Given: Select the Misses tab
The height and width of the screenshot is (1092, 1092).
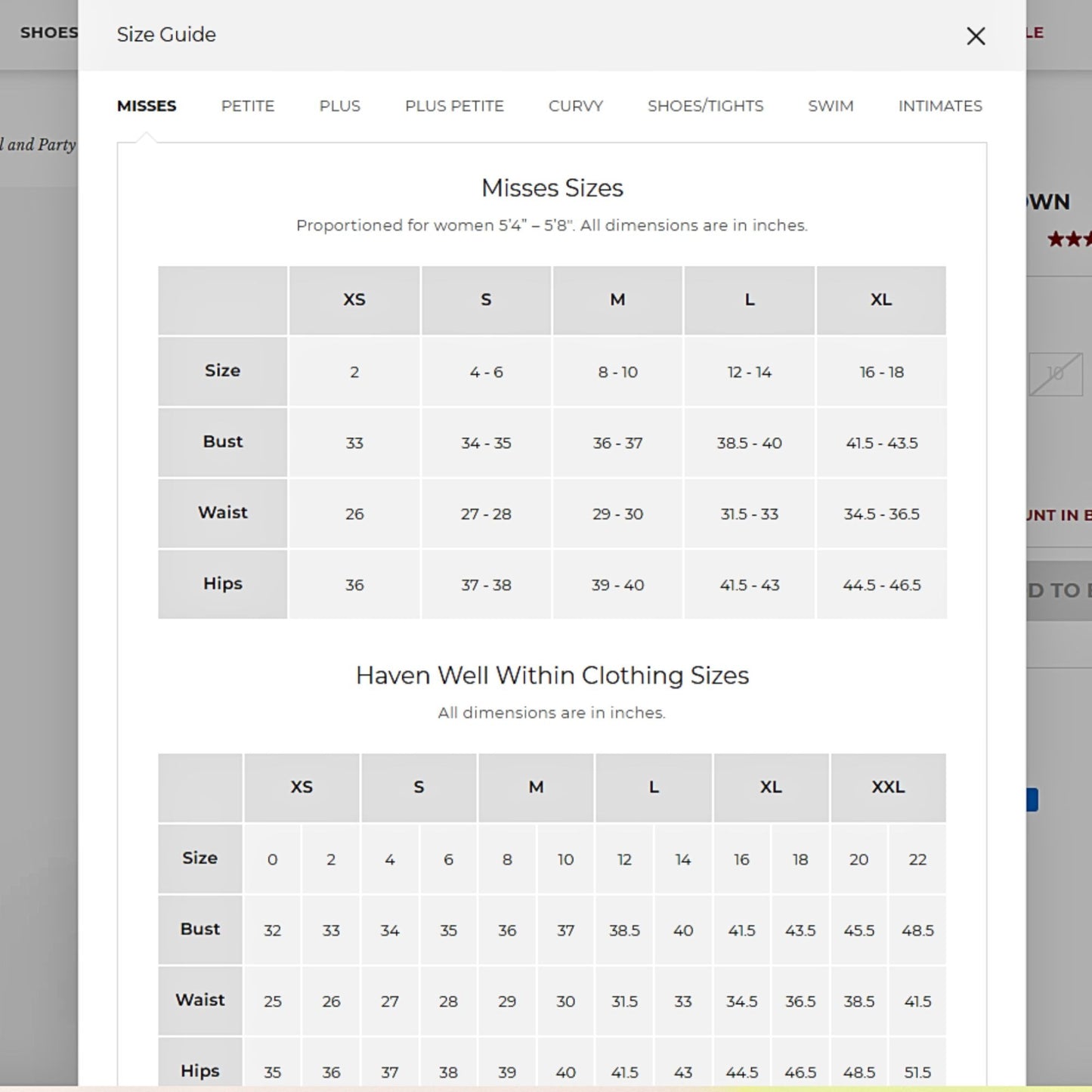Looking at the screenshot, I should pyautogui.click(x=147, y=106).
